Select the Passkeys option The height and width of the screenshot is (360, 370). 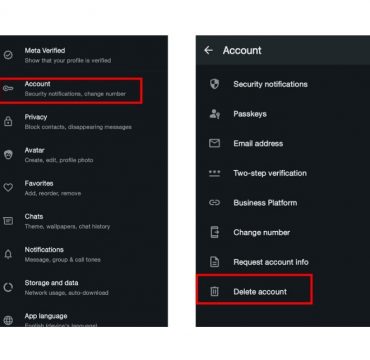pyautogui.click(x=283, y=114)
